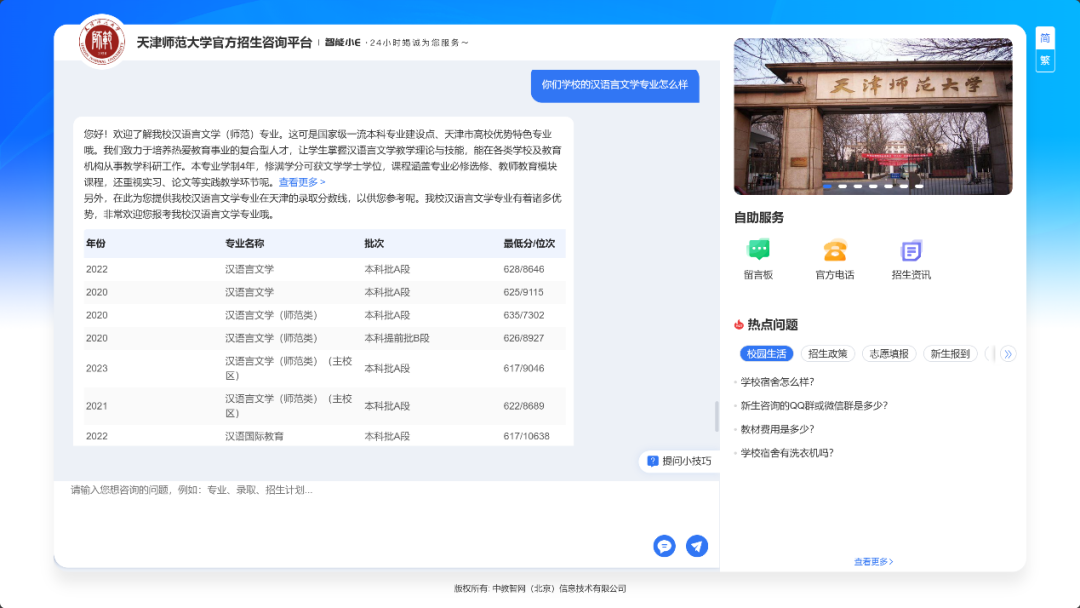1080x608 pixels.
Task: Select the 校园生活 category tab
Action: coord(767,354)
